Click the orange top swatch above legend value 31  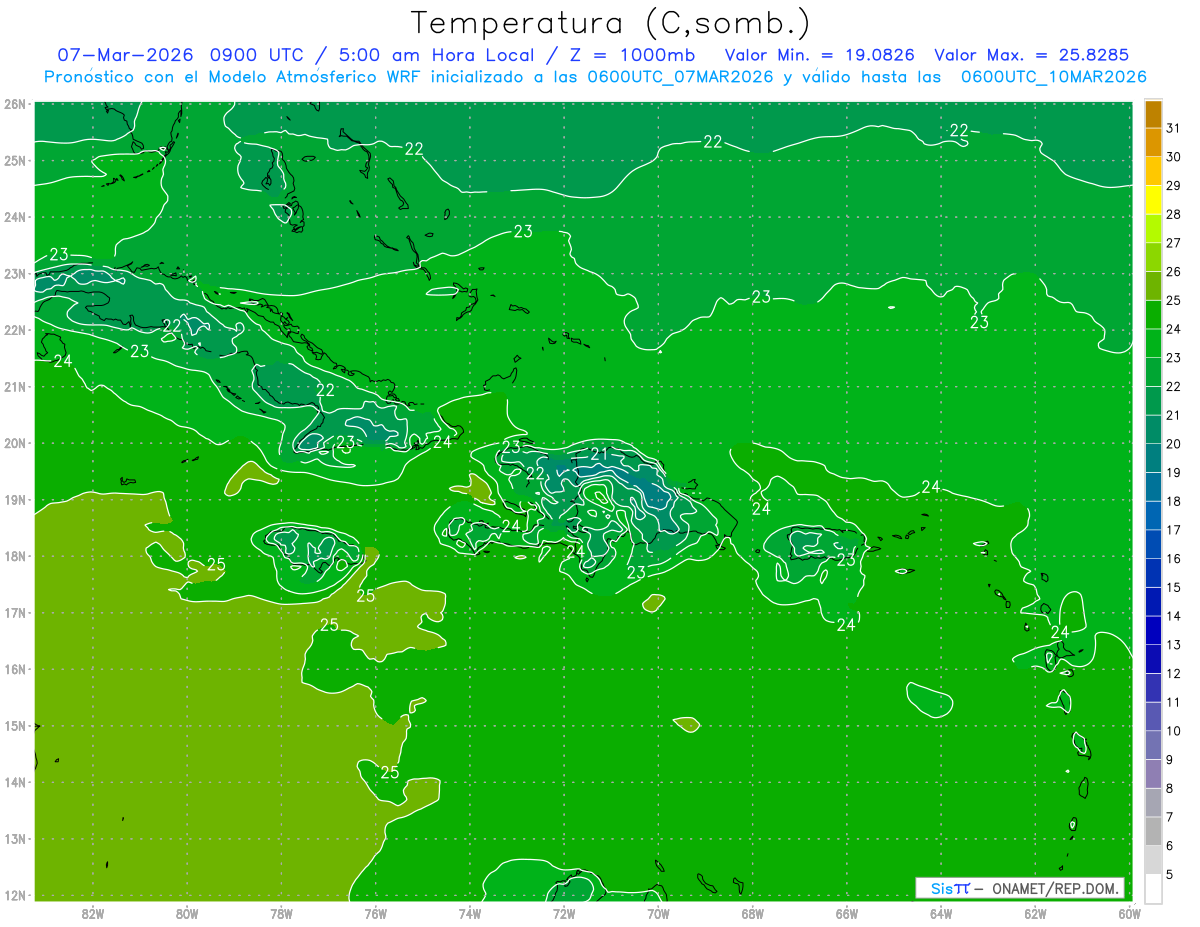(x=1153, y=114)
